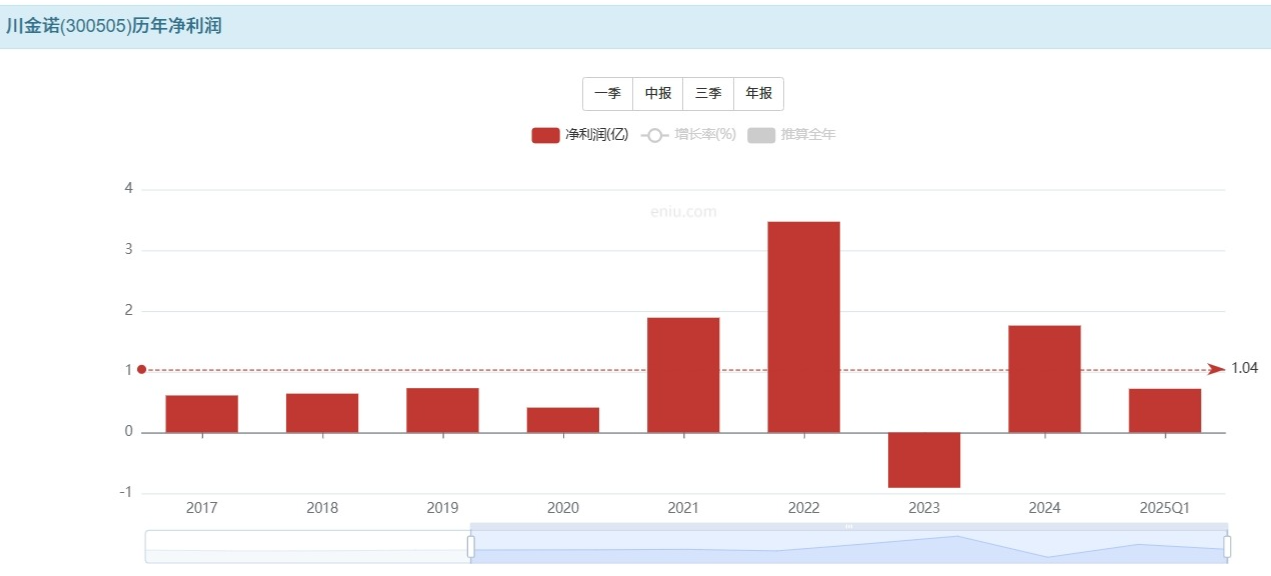The height and width of the screenshot is (576, 1271).
Task: Click the arrowhead at average line end
Action: (1217, 369)
